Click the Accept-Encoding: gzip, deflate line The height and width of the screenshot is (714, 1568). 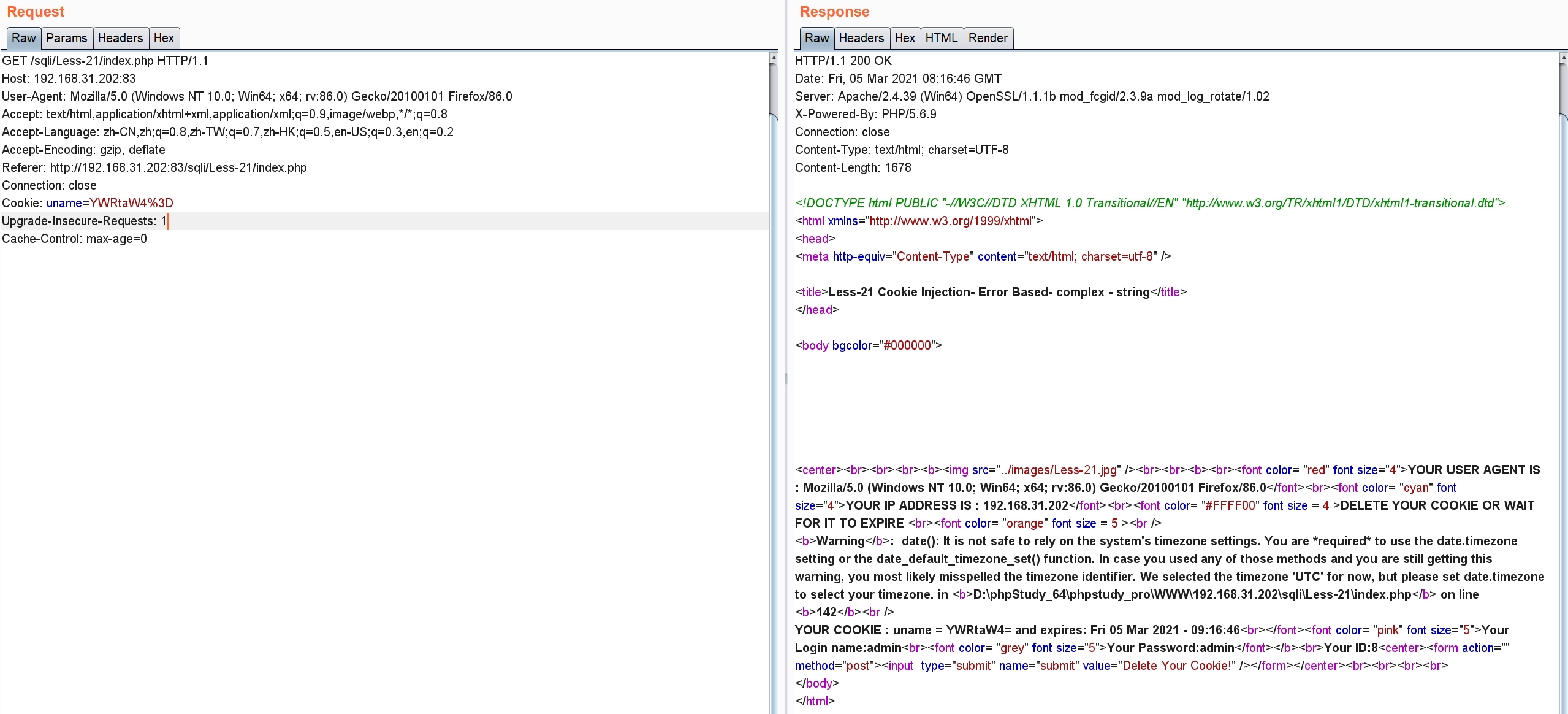point(84,150)
